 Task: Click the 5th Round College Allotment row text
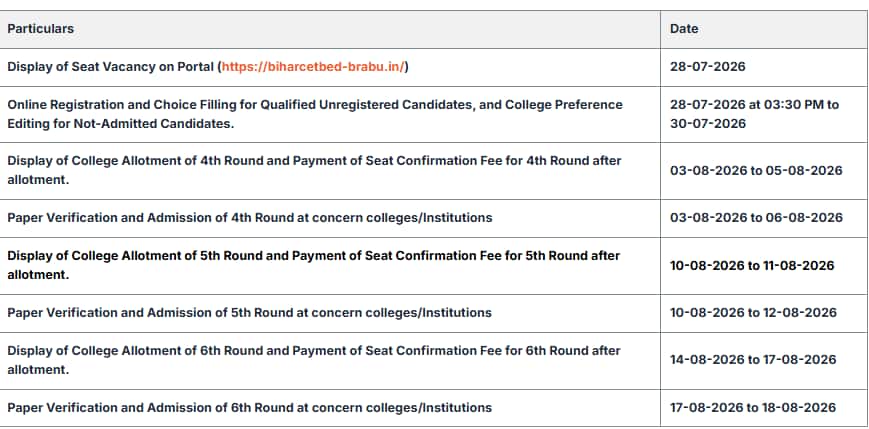pos(314,265)
